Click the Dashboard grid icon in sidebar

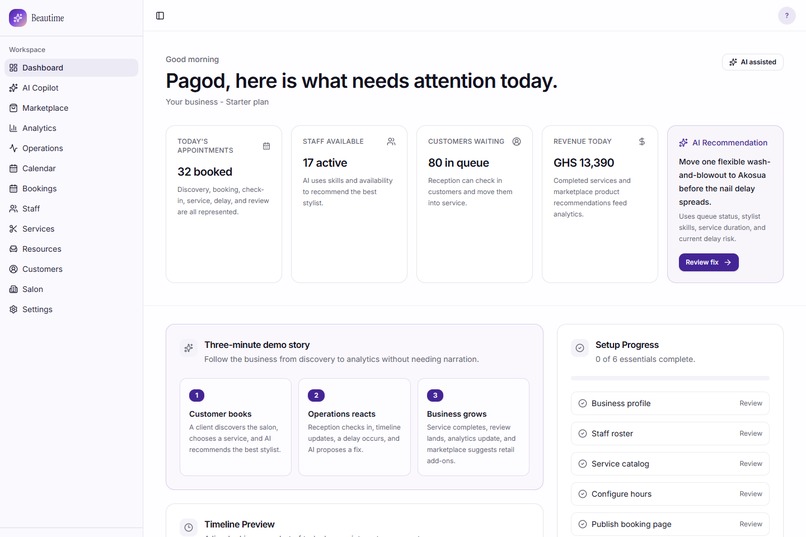[x=13, y=68]
